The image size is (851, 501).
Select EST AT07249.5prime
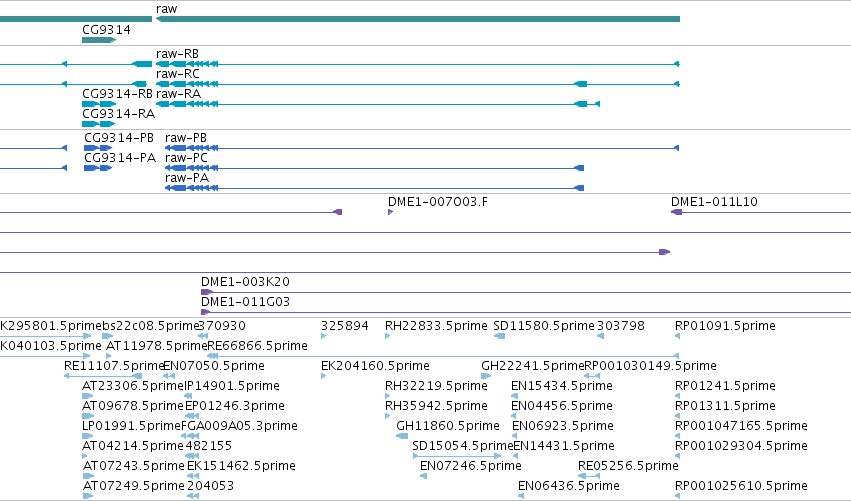pyautogui.click(x=134, y=486)
